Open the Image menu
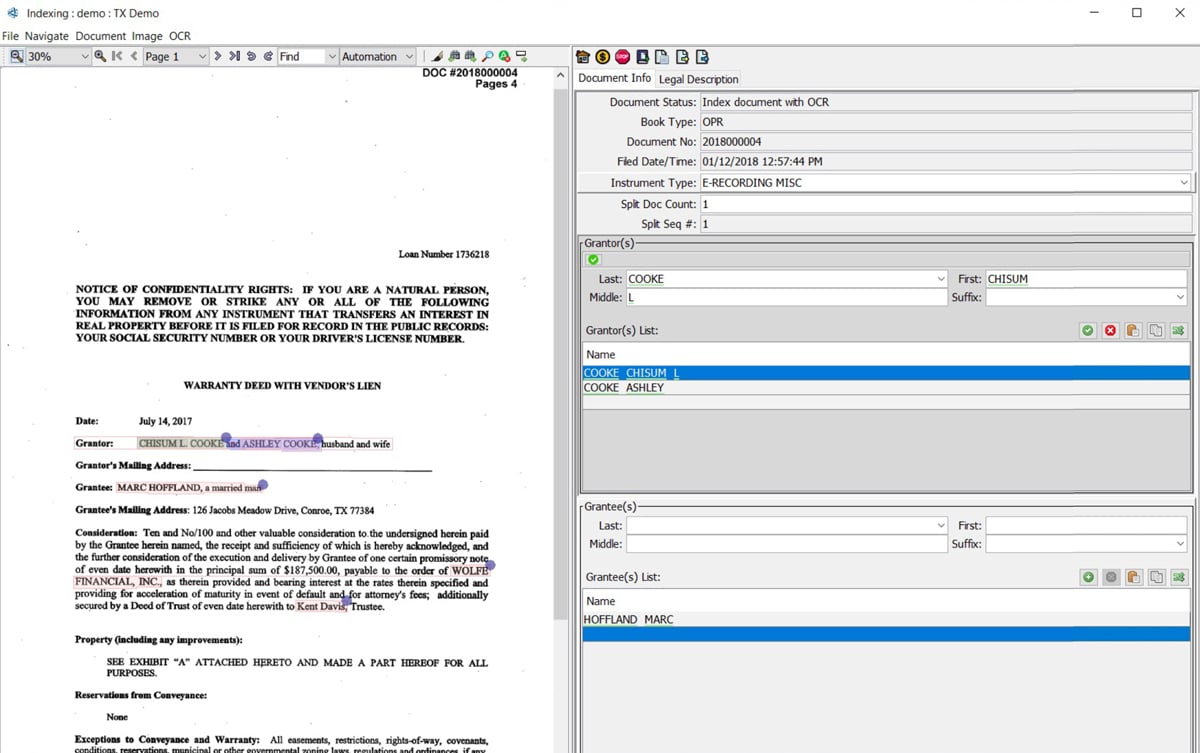Screen dimensions: 1200x753 click(147, 36)
